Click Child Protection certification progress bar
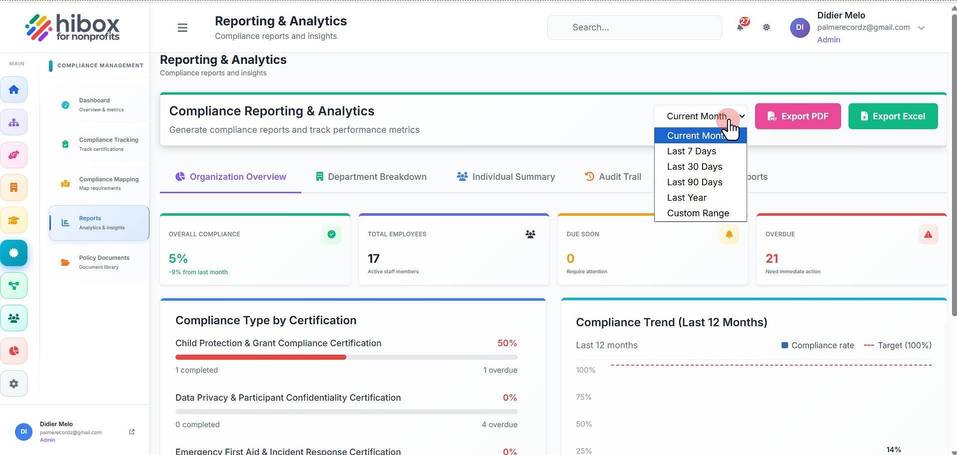The image size is (957, 455). tap(346, 357)
